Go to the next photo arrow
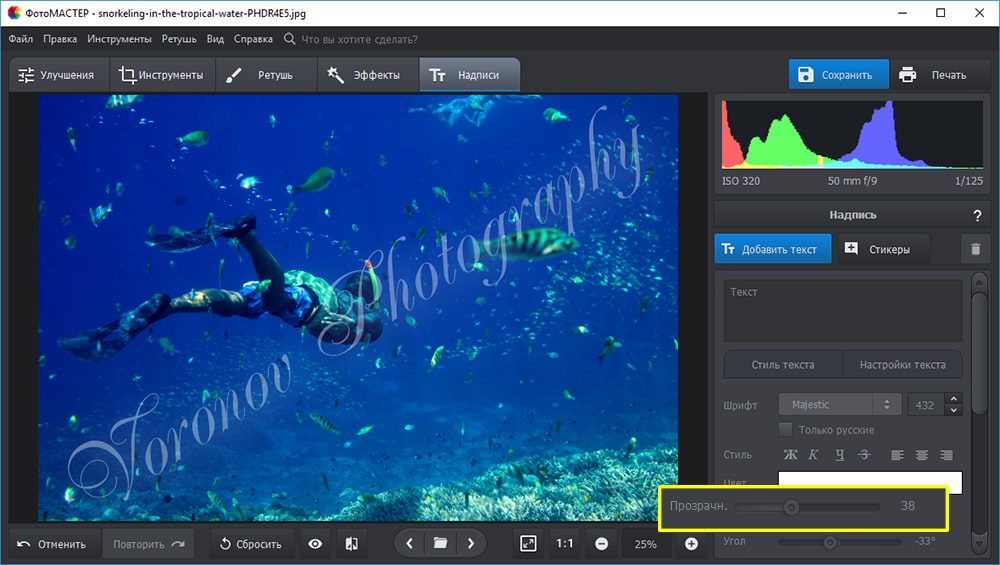 (x=470, y=544)
